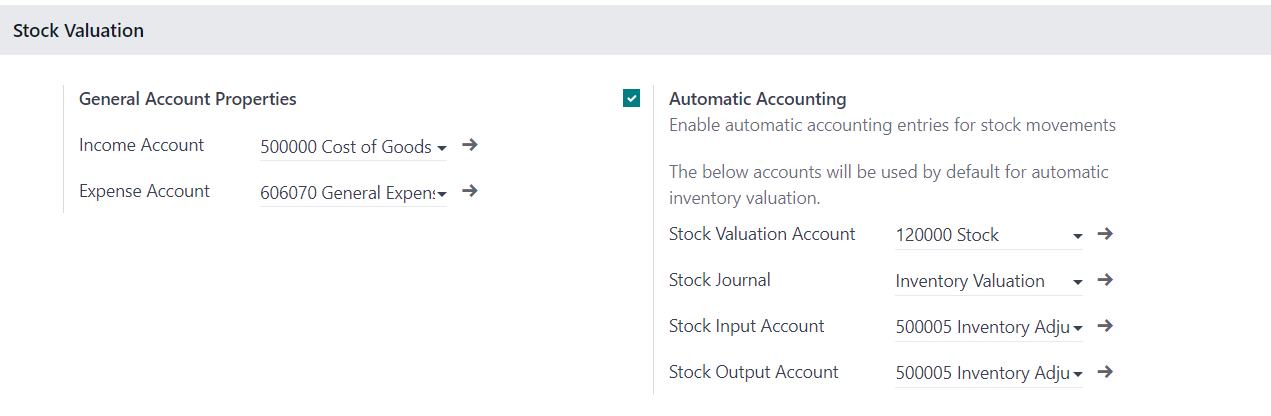
Task: Expand the Expense Account dropdown arrow
Action: point(441,194)
